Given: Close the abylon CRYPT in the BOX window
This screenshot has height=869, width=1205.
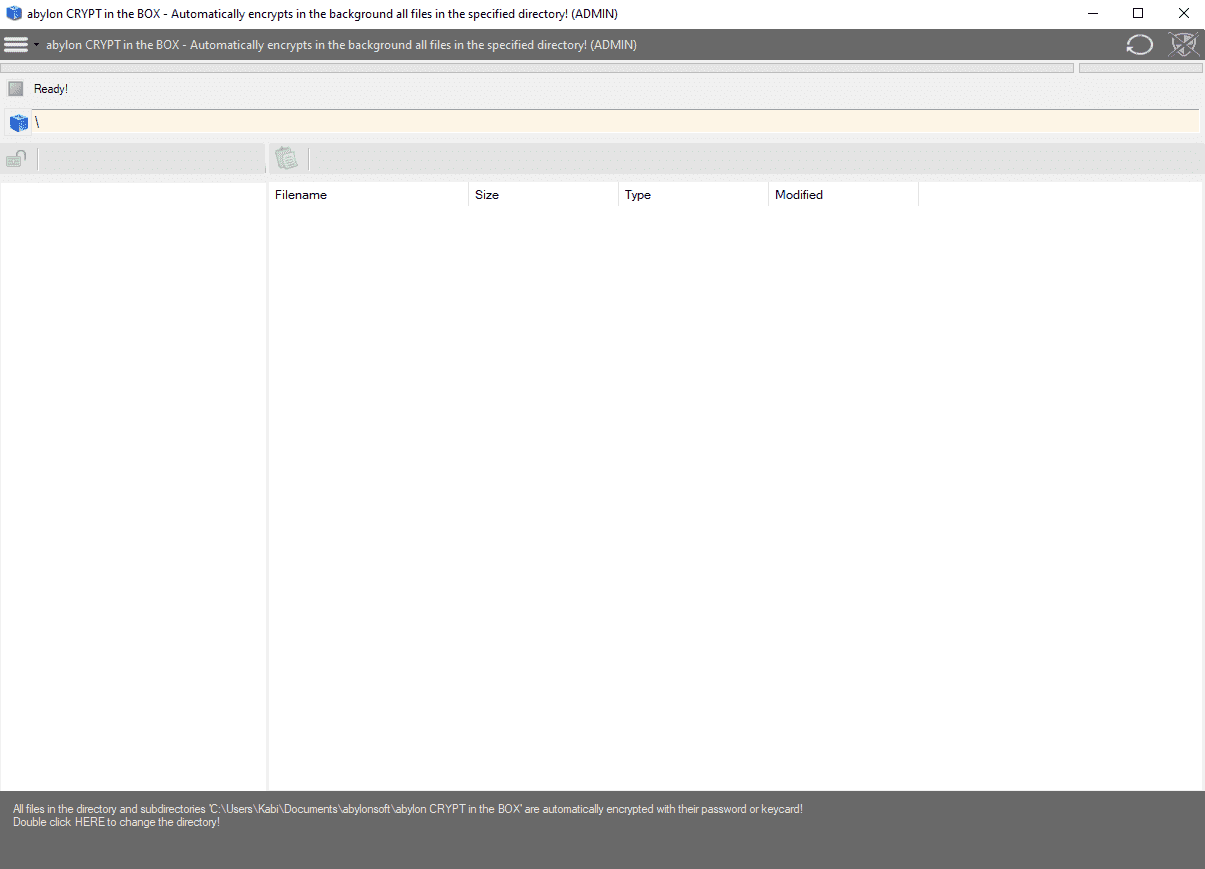Looking at the screenshot, I should pos(1183,14).
